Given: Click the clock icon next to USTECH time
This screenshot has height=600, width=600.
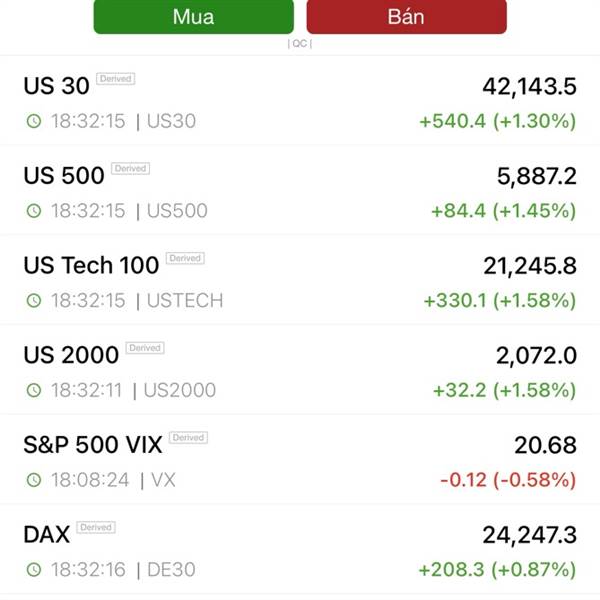Looking at the screenshot, I should [x=34, y=300].
